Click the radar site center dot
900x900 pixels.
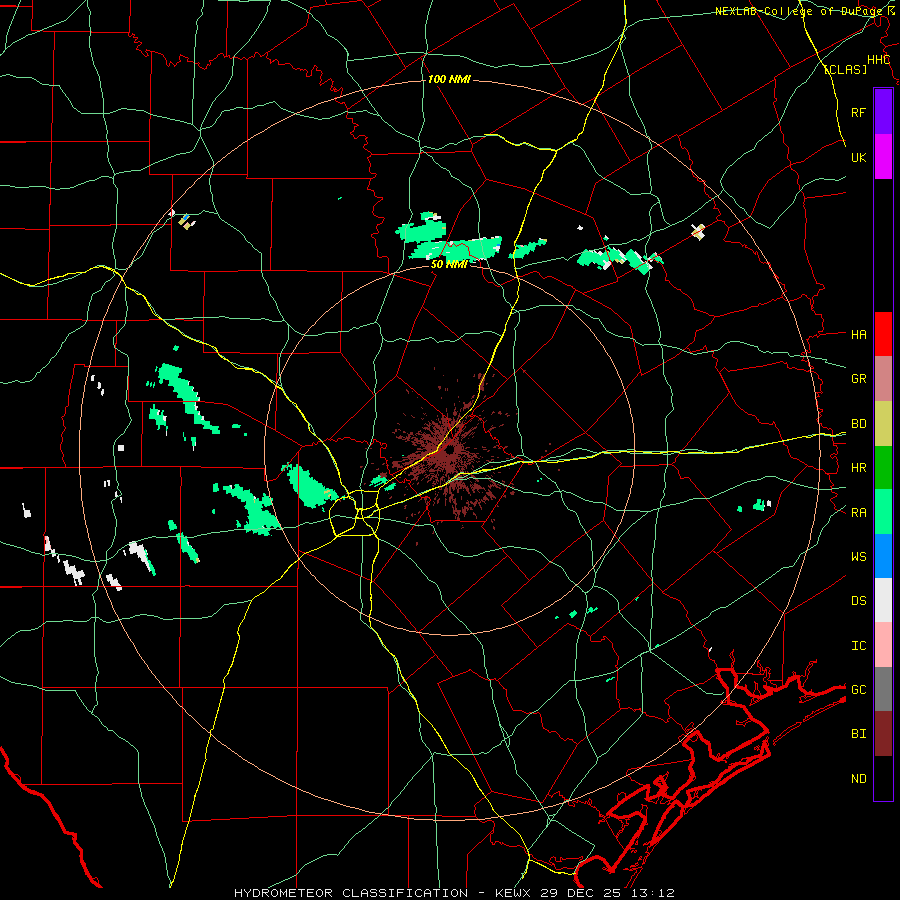pos(450,449)
